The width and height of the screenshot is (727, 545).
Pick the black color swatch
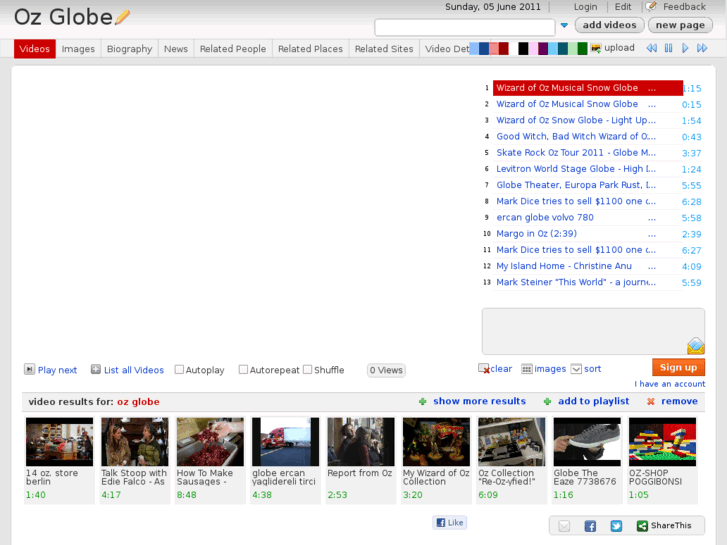click(523, 48)
